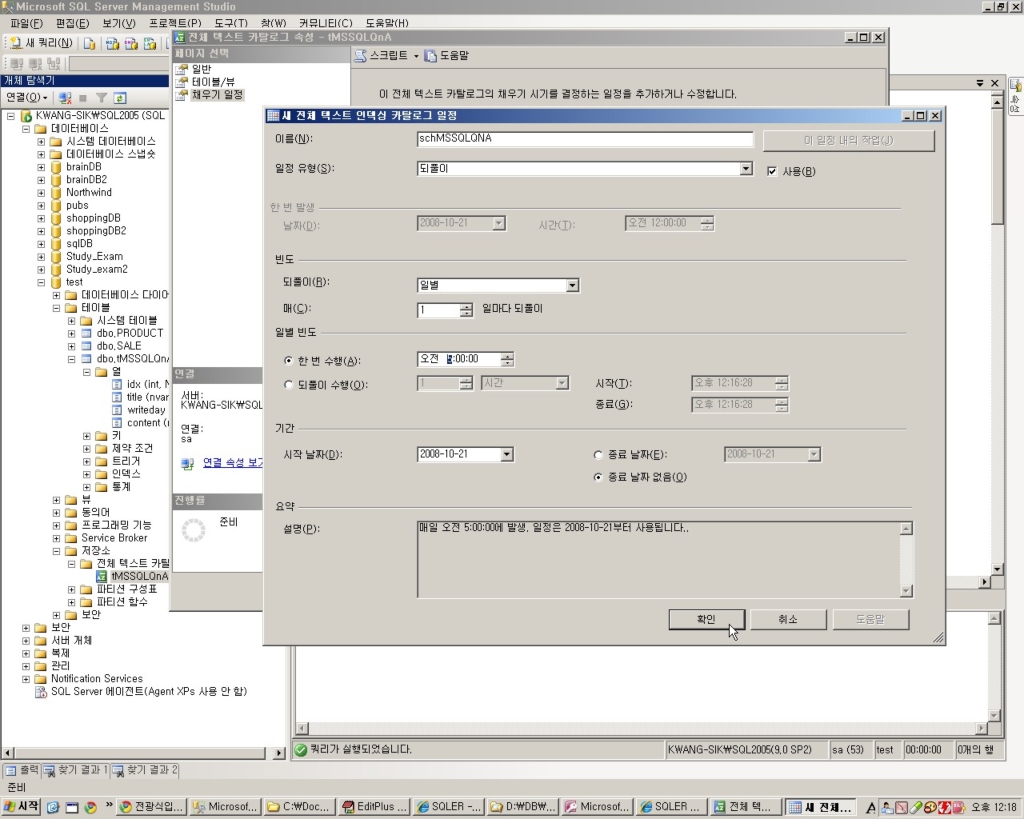Open the 파일(F) menu
Screen dimensions: 1024x819
27,23
